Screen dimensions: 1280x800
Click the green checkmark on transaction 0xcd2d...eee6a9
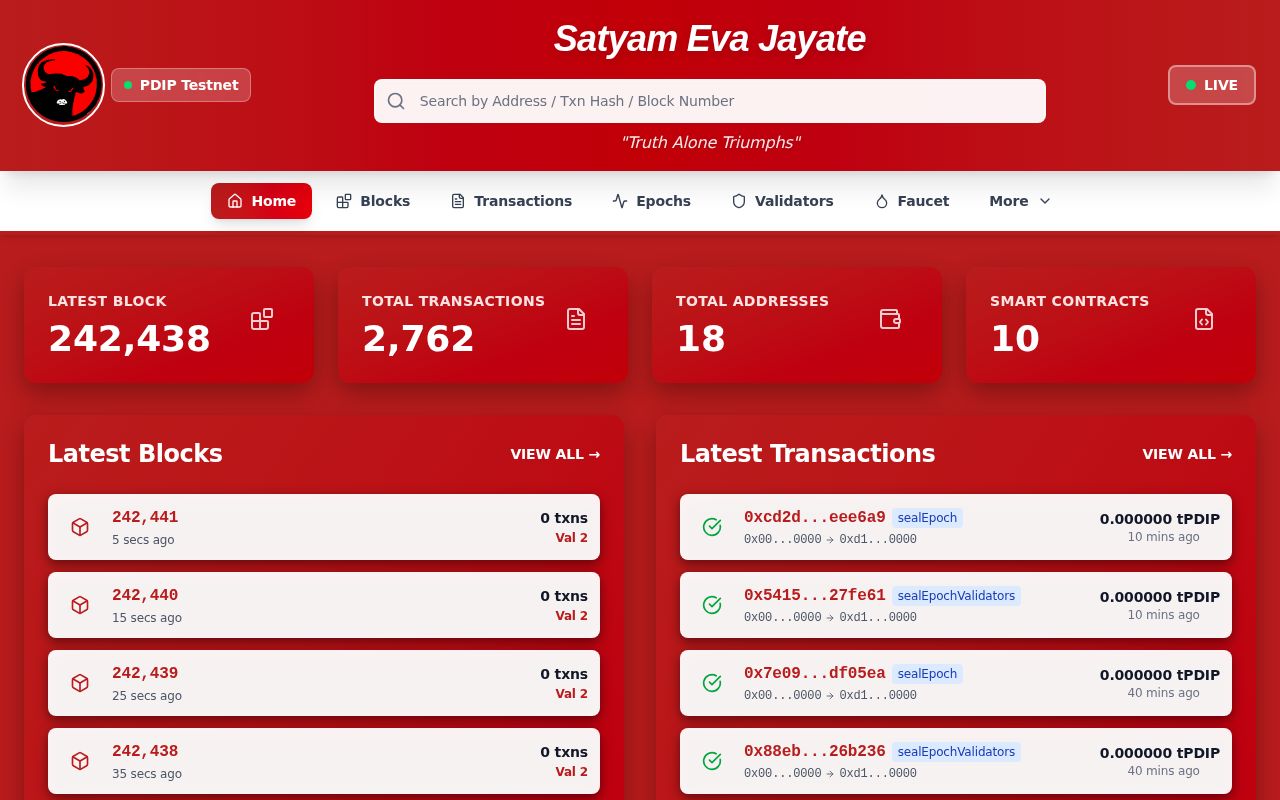pyautogui.click(x=712, y=527)
